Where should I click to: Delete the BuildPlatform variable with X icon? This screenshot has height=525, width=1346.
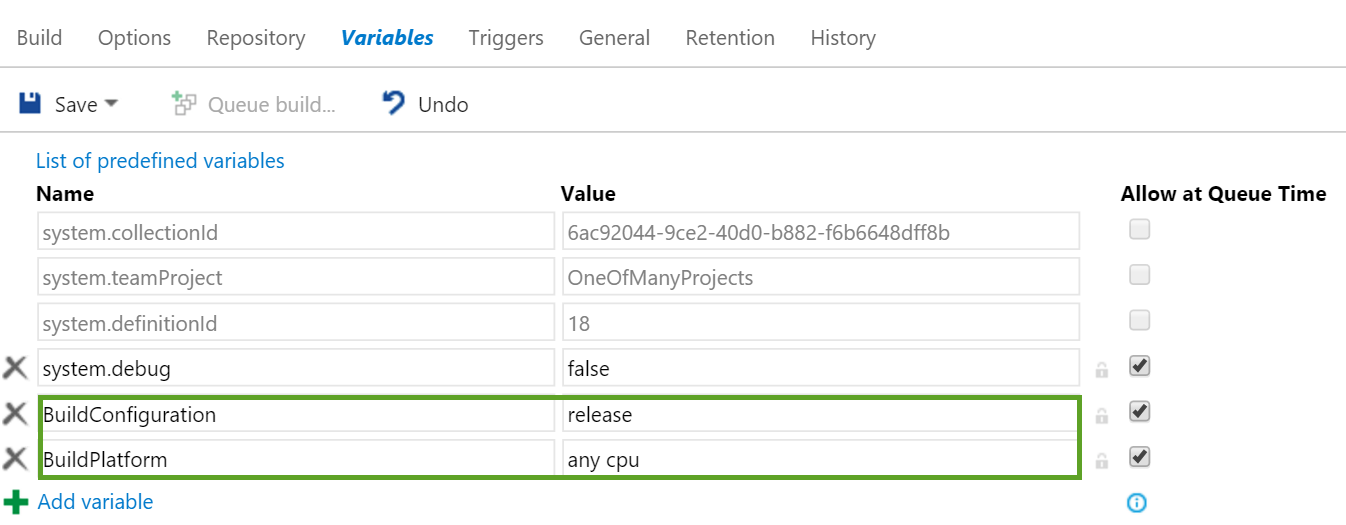(x=15, y=459)
